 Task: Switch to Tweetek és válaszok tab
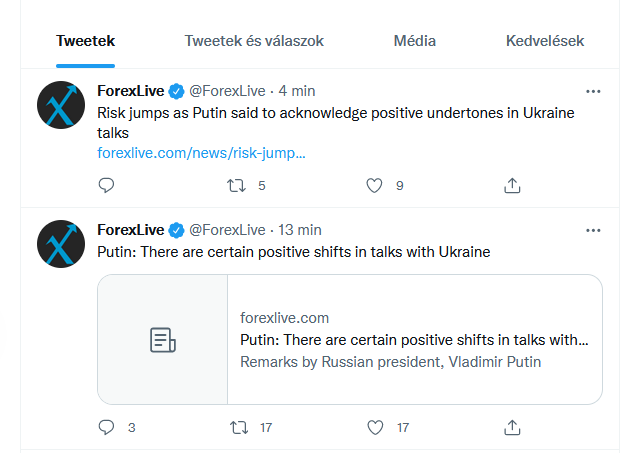coord(254,41)
